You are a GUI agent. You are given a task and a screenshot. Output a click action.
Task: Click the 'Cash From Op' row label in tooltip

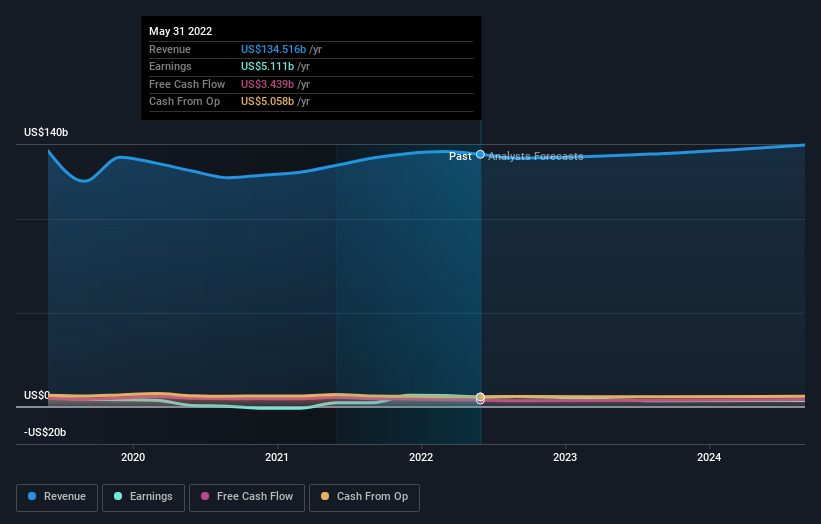point(184,102)
